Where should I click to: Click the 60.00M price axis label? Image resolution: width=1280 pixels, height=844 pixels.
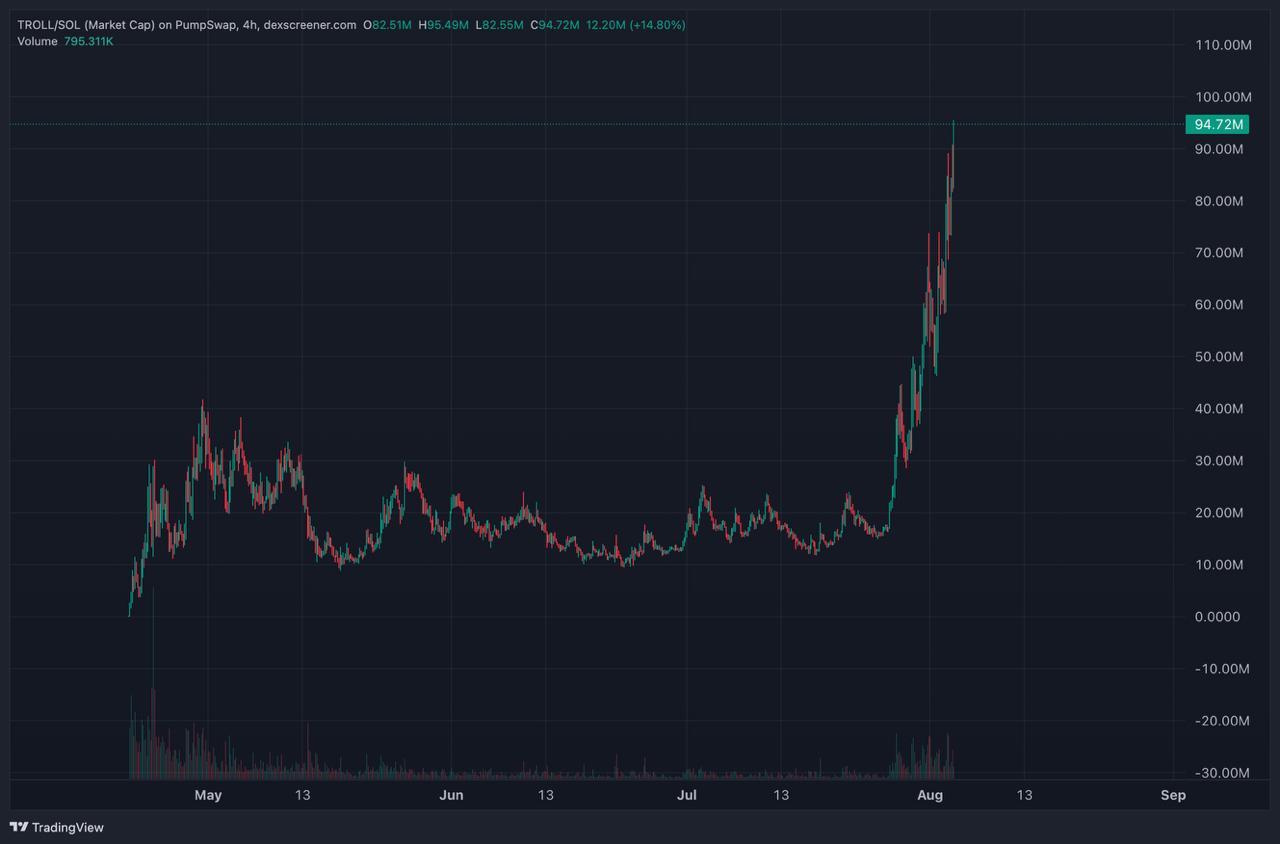(1219, 305)
